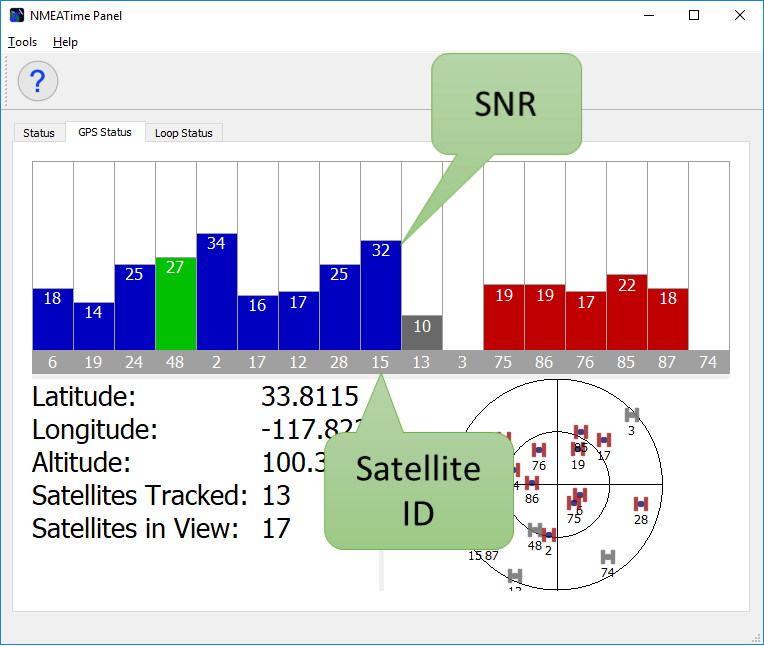
Task: Select satellite 76 icon in sky plot
Action: tap(538, 450)
